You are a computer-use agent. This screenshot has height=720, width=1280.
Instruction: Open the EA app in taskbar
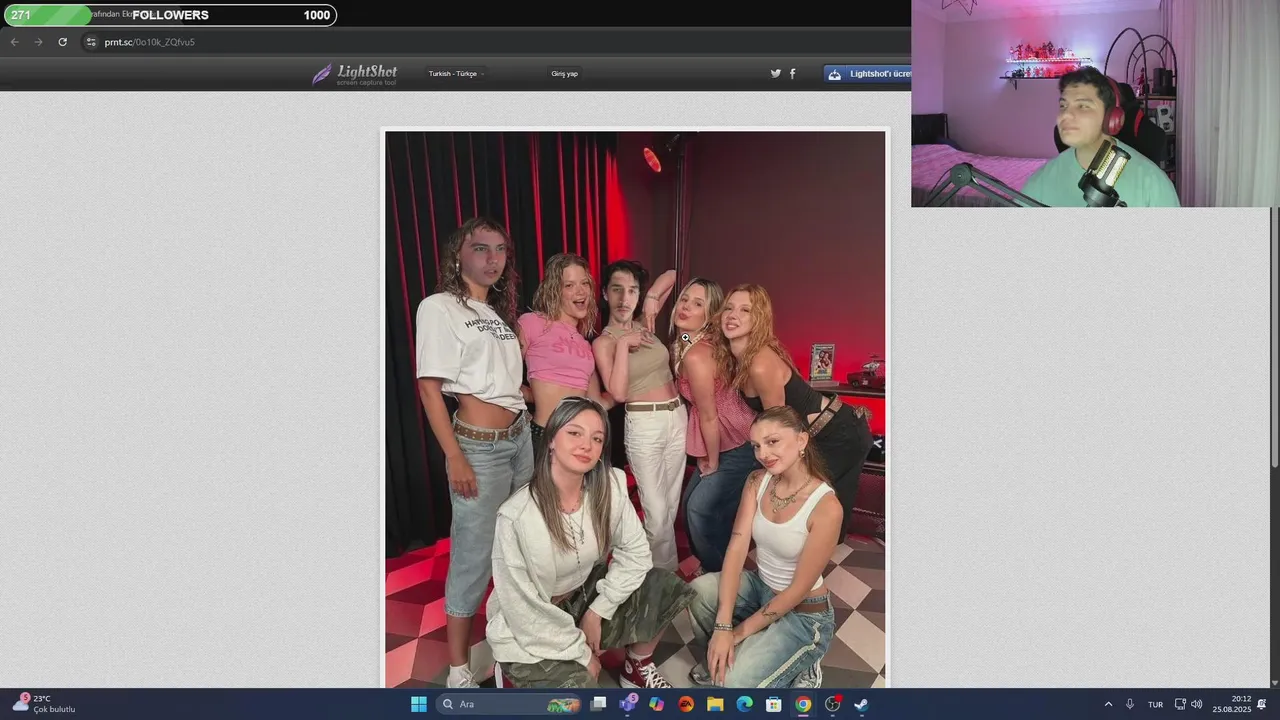pyautogui.click(x=686, y=704)
